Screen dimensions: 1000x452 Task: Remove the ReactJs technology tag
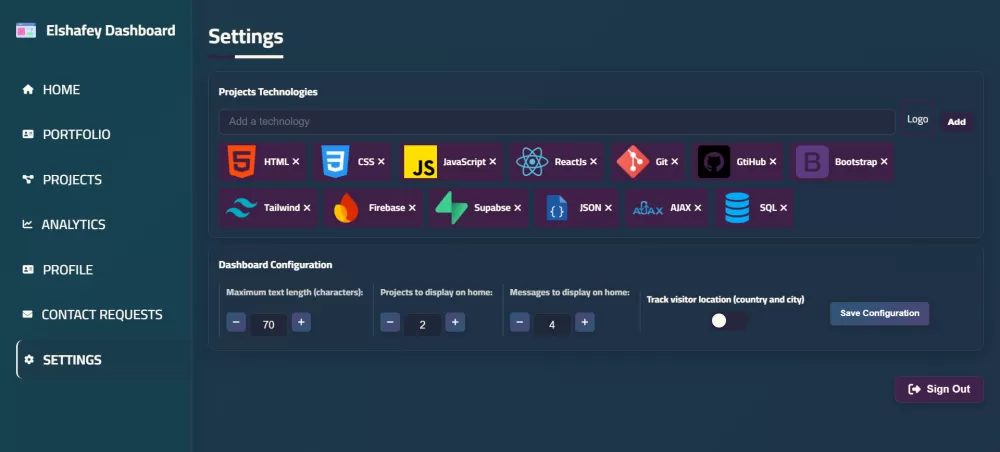(593, 162)
